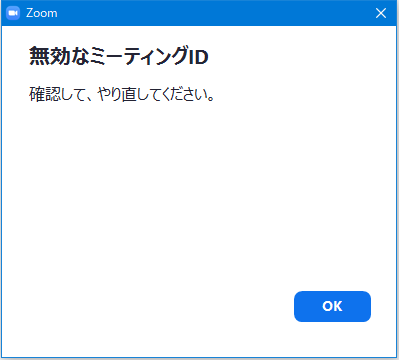Click the word 確認 at message start
This screenshot has width=399, height=360.
click(45, 94)
